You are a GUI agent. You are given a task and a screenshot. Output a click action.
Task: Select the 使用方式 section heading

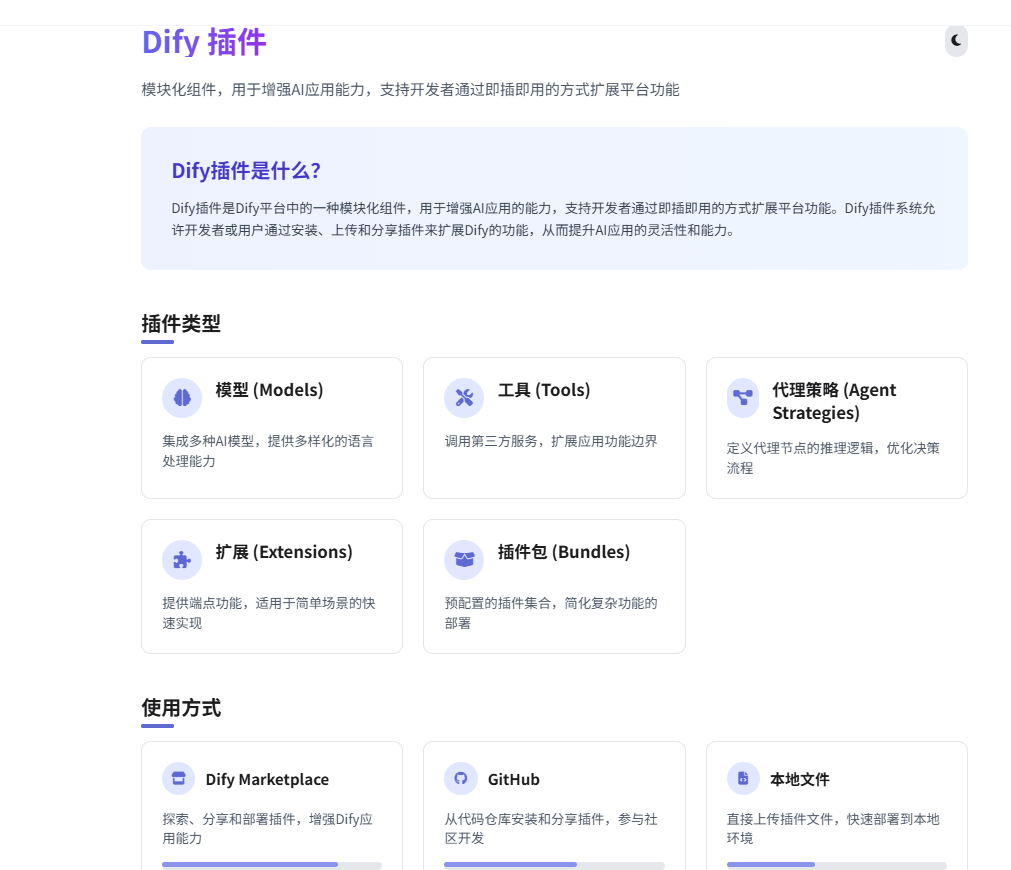180,707
